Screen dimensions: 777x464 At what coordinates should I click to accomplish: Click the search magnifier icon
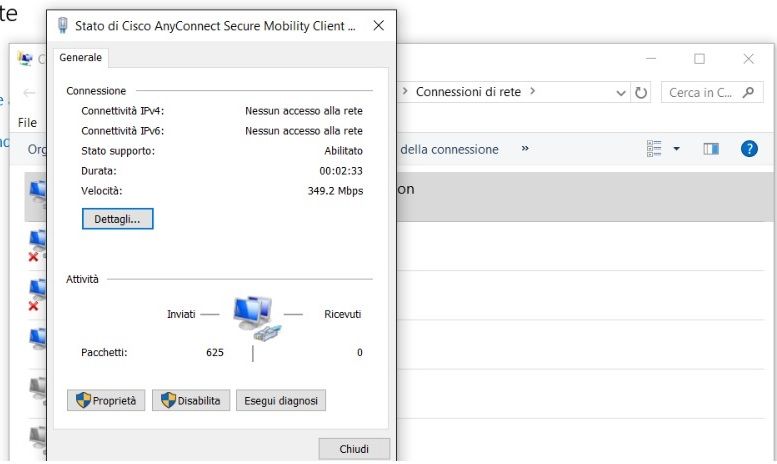coord(748,92)
